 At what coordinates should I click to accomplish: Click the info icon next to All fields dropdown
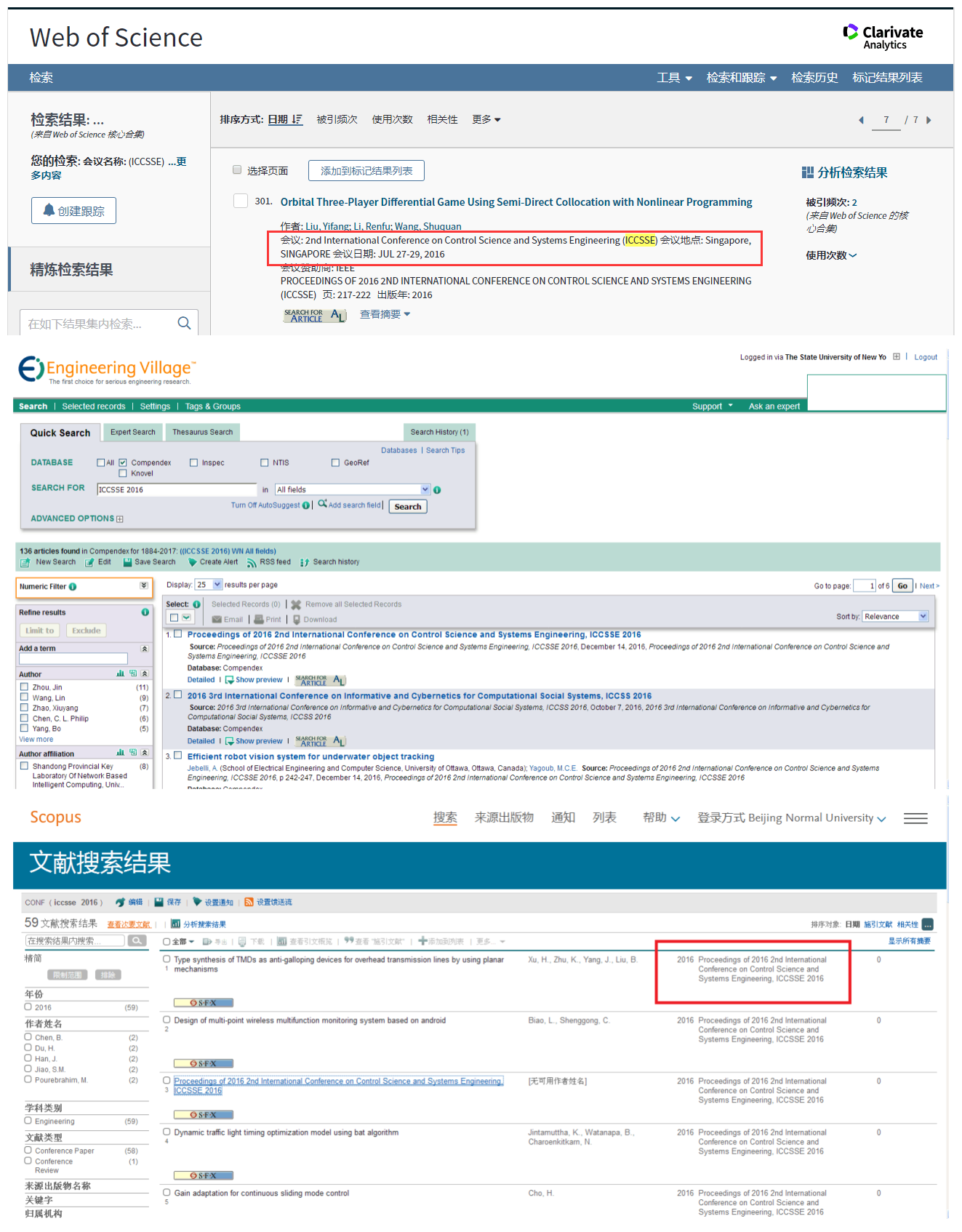click(x=437, y=490)
